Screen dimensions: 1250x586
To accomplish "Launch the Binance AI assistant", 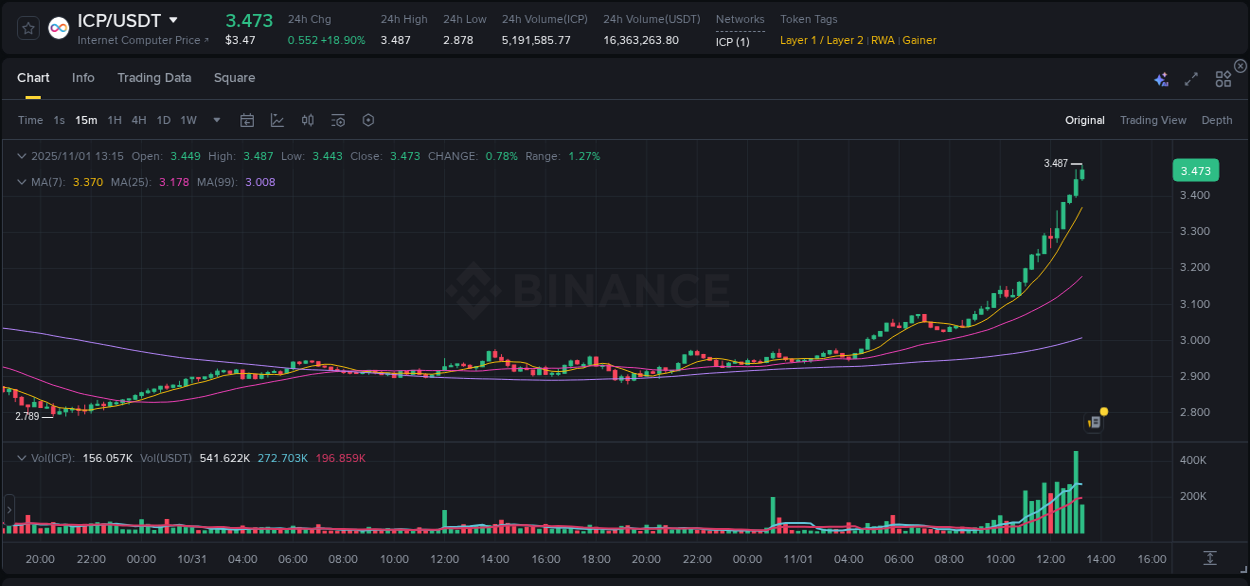I will (1160, 77).
